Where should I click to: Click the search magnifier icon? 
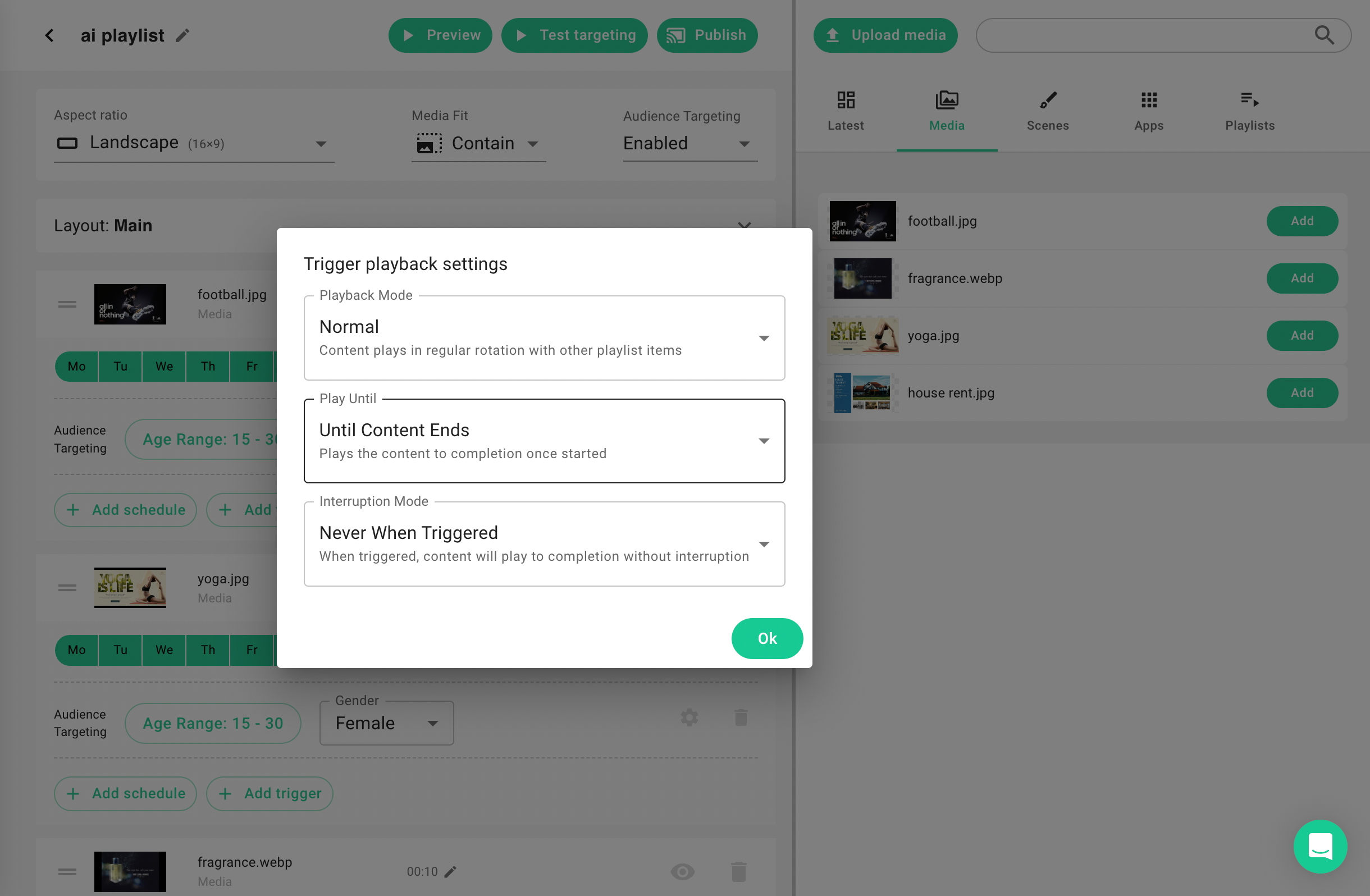(1323, 36)
